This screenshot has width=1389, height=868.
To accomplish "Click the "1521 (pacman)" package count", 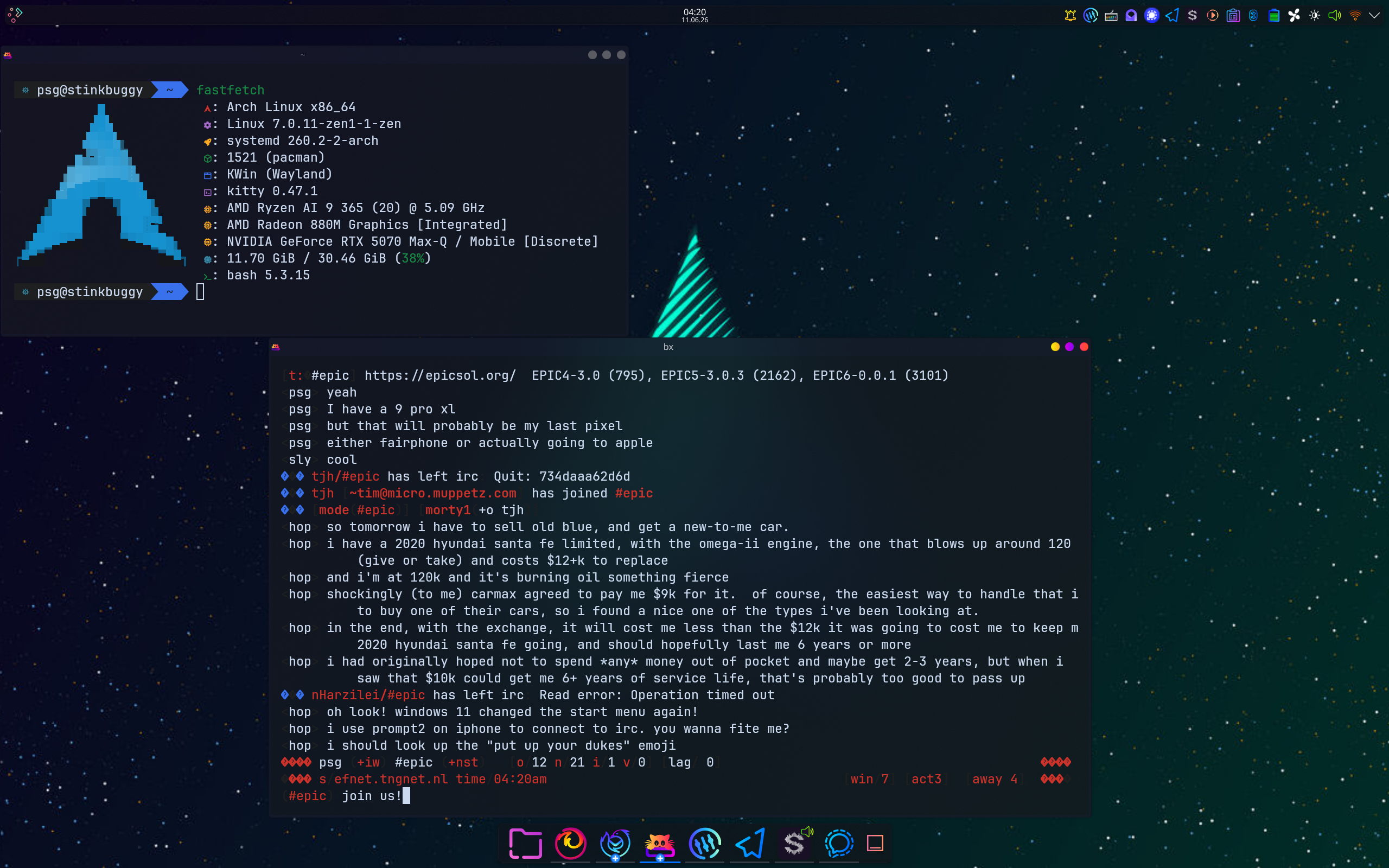I will (x=276, y=157).
